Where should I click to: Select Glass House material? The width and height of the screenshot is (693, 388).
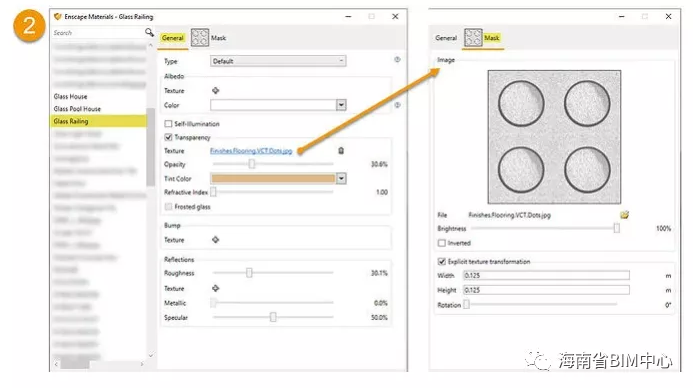click(x=70, y=96)
